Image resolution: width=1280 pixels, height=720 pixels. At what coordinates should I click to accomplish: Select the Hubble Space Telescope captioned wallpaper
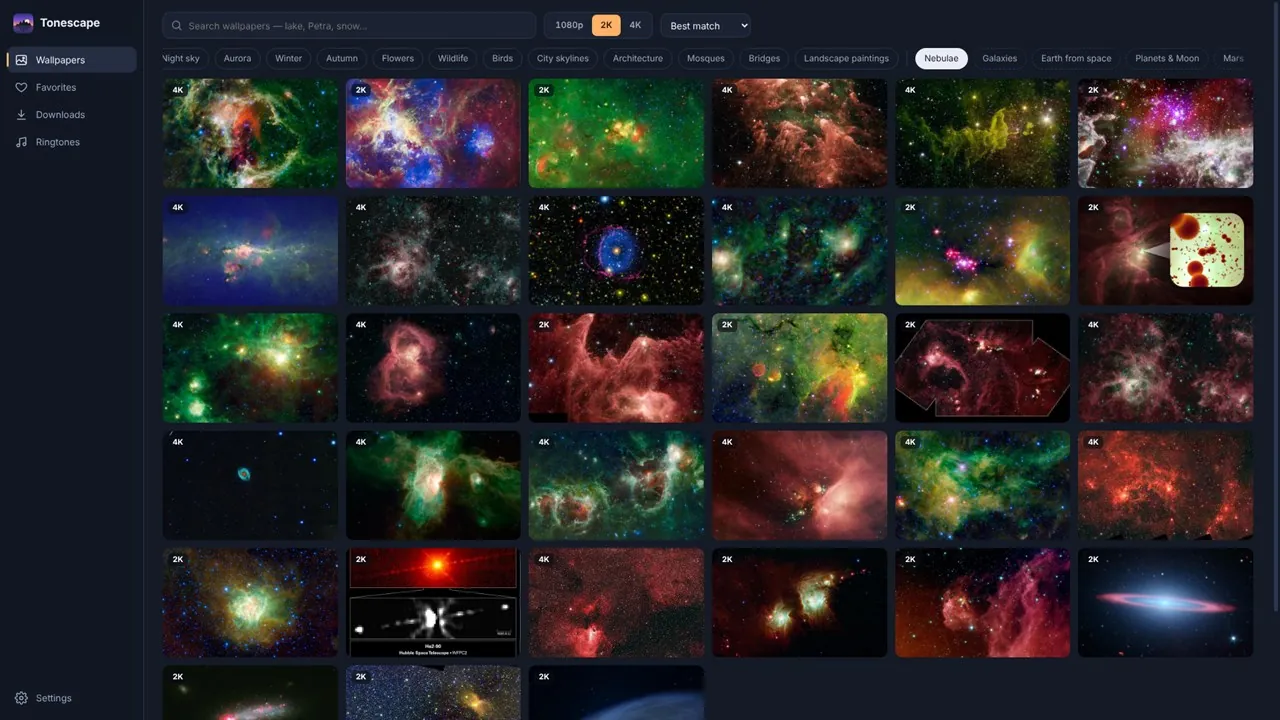pyautogui.click(x=433, y=602)
